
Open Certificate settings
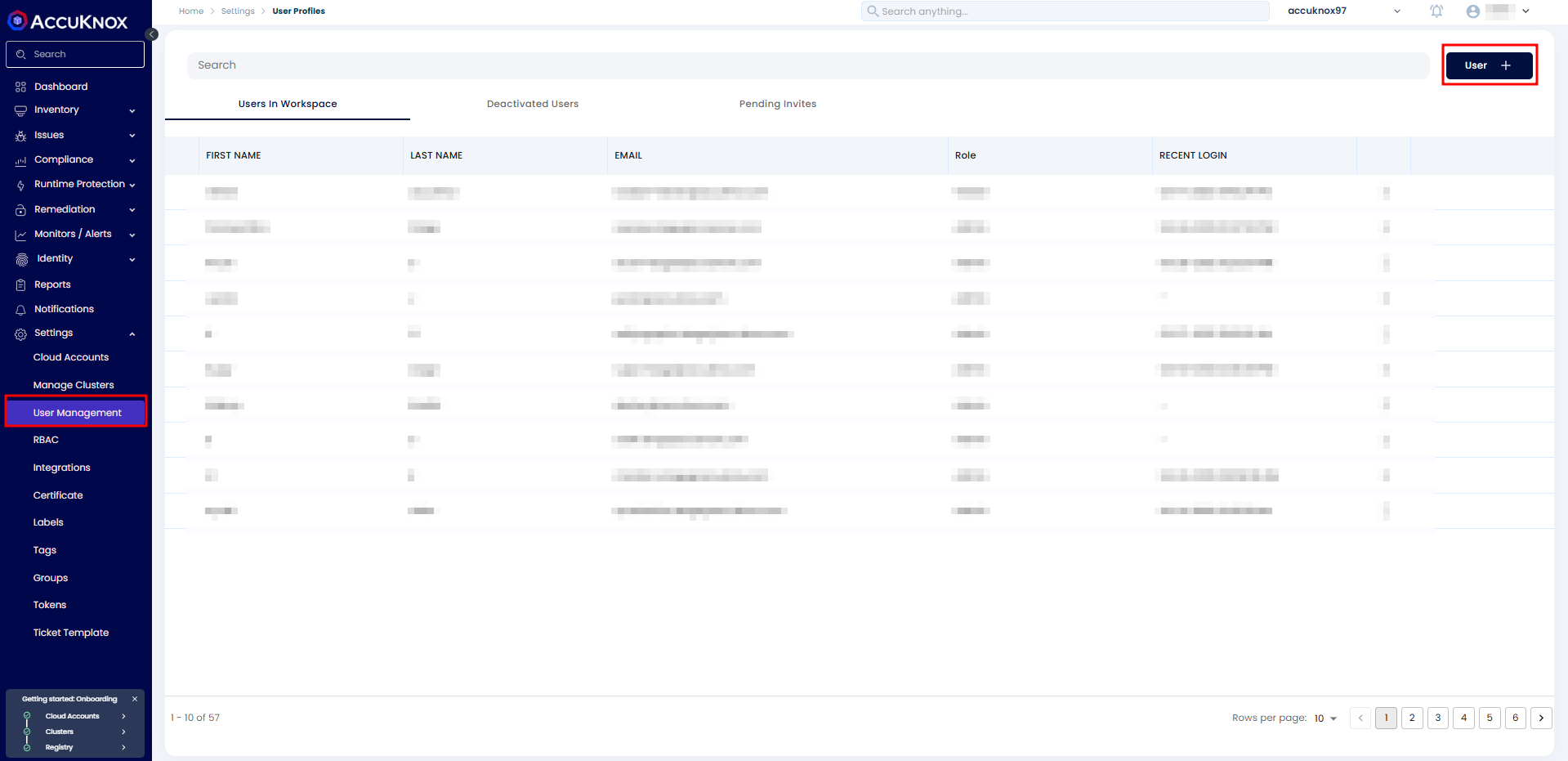[58, 495]
